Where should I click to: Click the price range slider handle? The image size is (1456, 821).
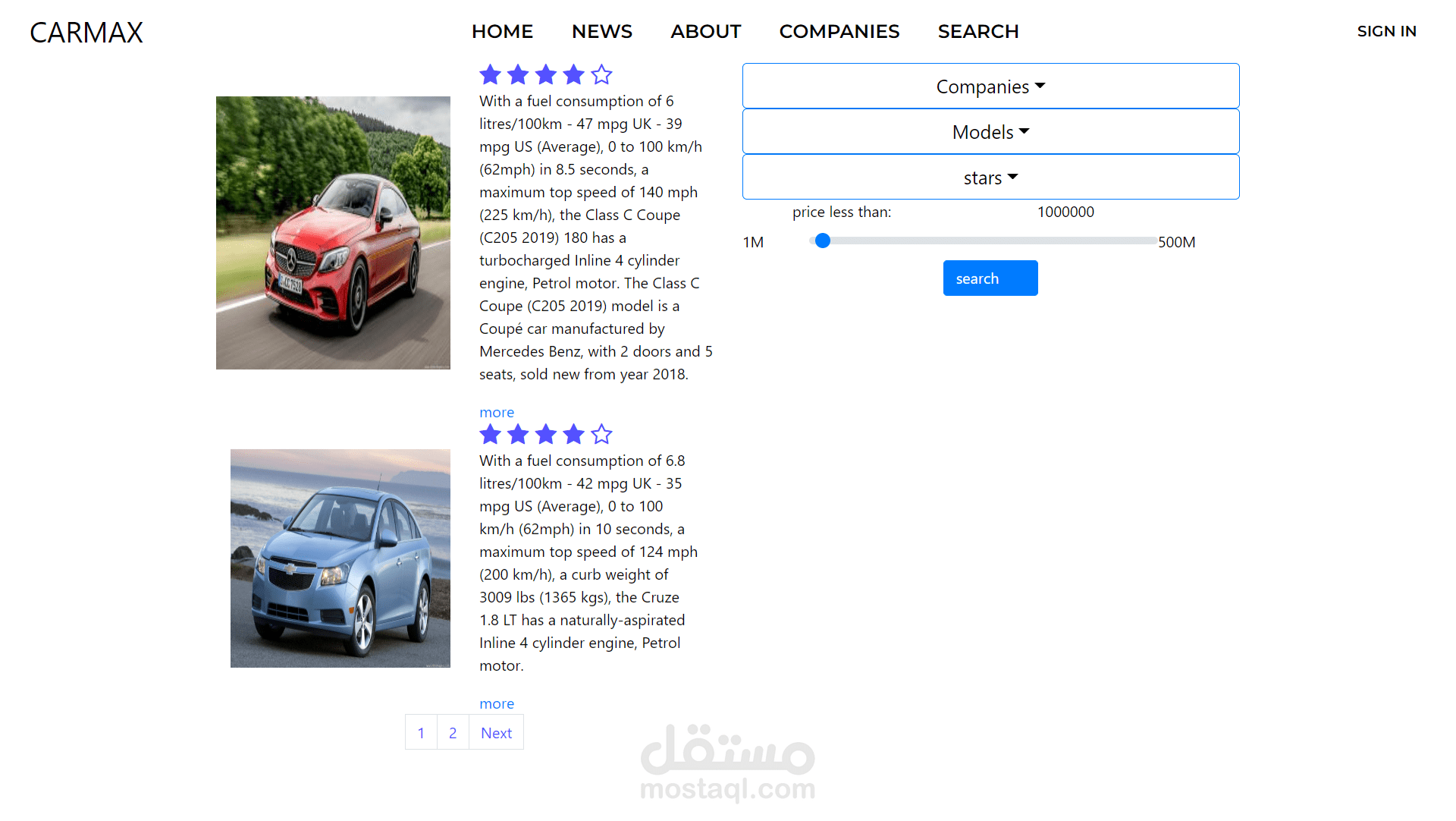823,241
